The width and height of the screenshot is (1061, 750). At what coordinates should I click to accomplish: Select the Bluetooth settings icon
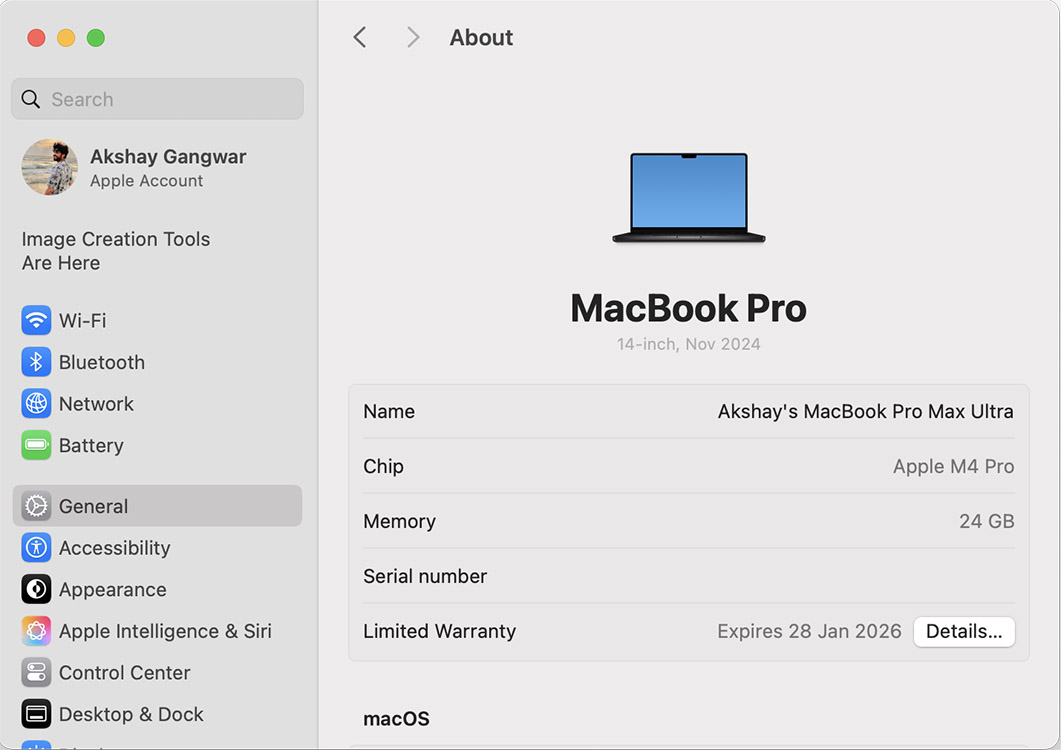[36, 362]
